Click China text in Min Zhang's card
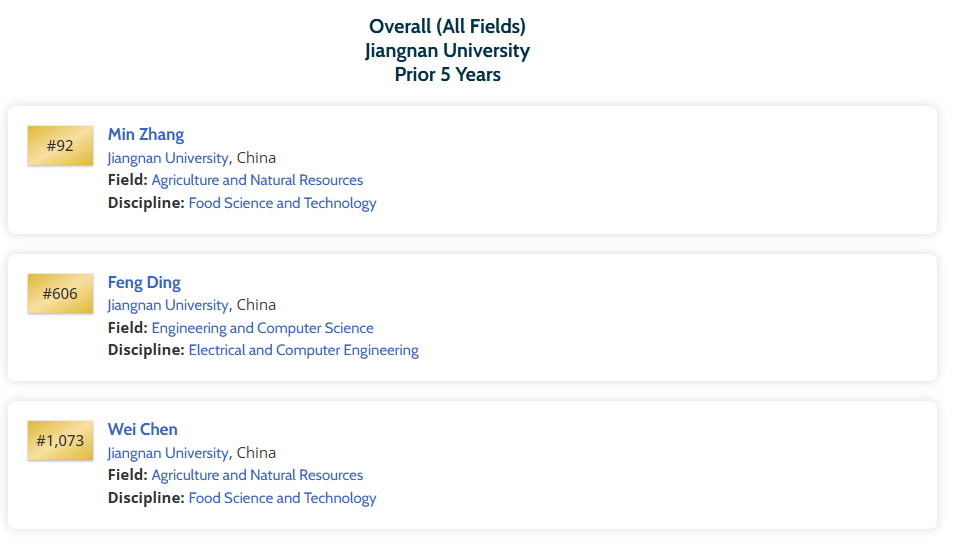The image size is (955, 542). (256, 158)
